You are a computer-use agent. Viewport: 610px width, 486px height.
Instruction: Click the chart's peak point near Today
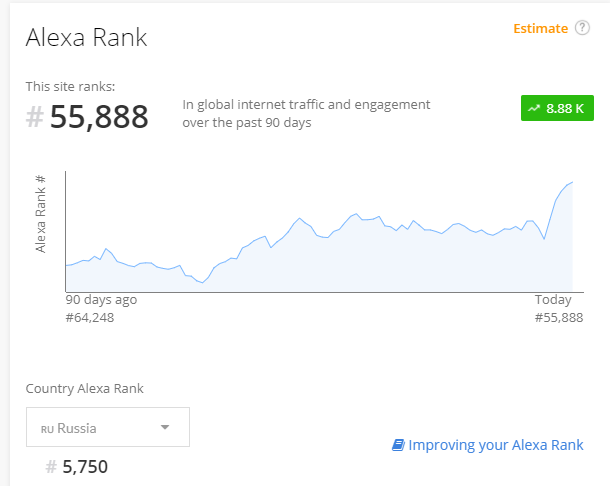[572, 182]
